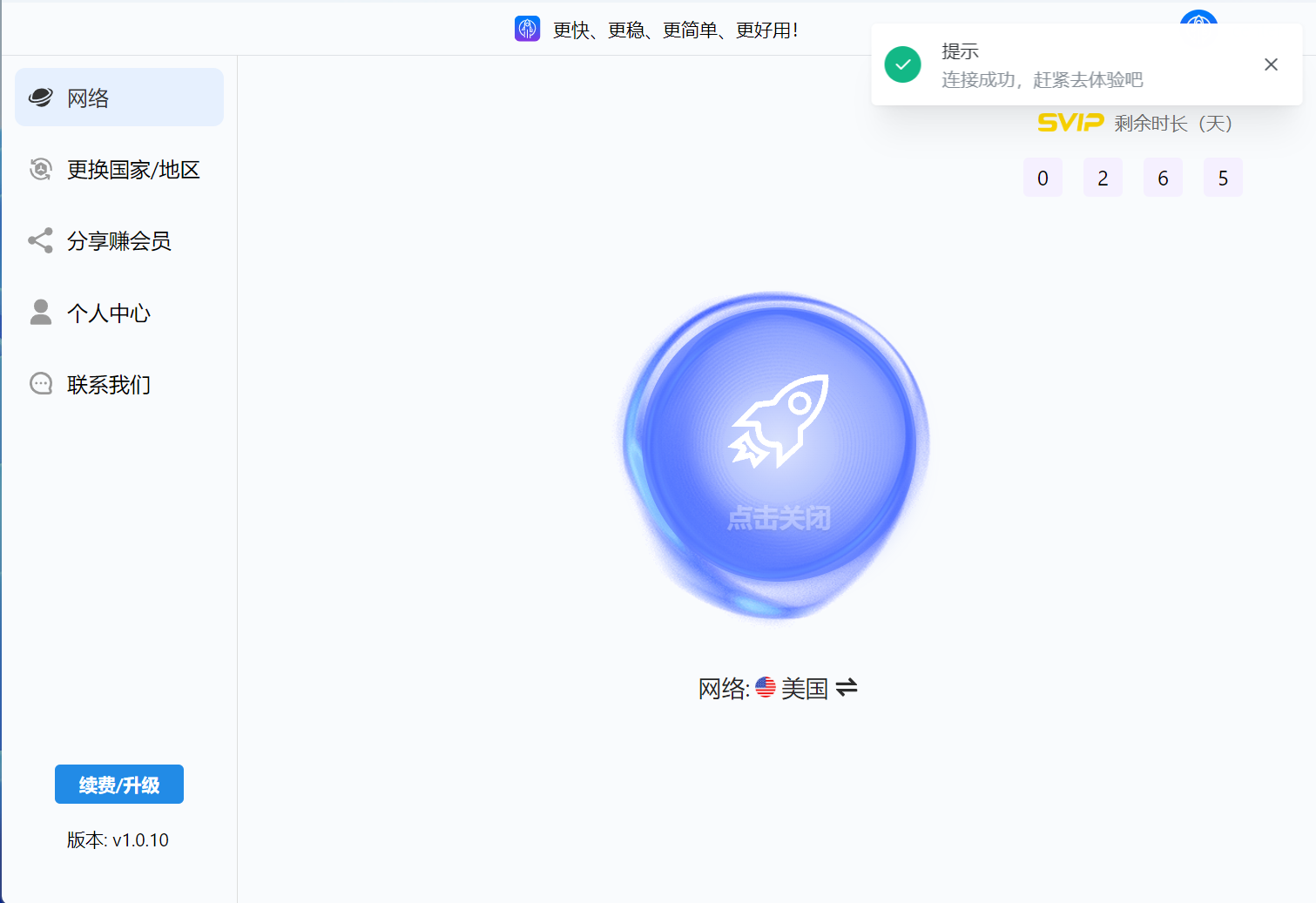Screen dimensions: 1316x903
Task: Go to 个人中心 page
Action: coord(109,313)
